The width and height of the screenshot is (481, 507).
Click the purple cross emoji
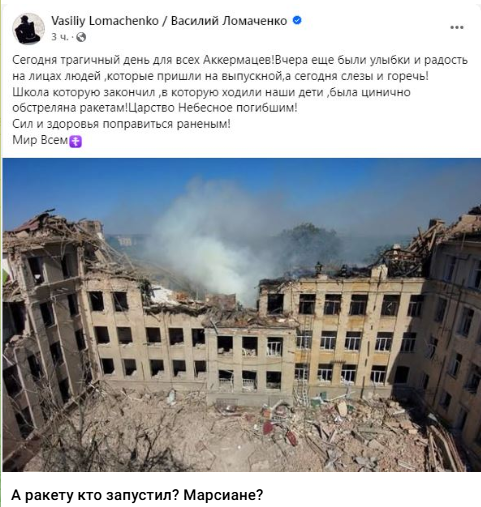pyautogui.click(x=76, y=141)
